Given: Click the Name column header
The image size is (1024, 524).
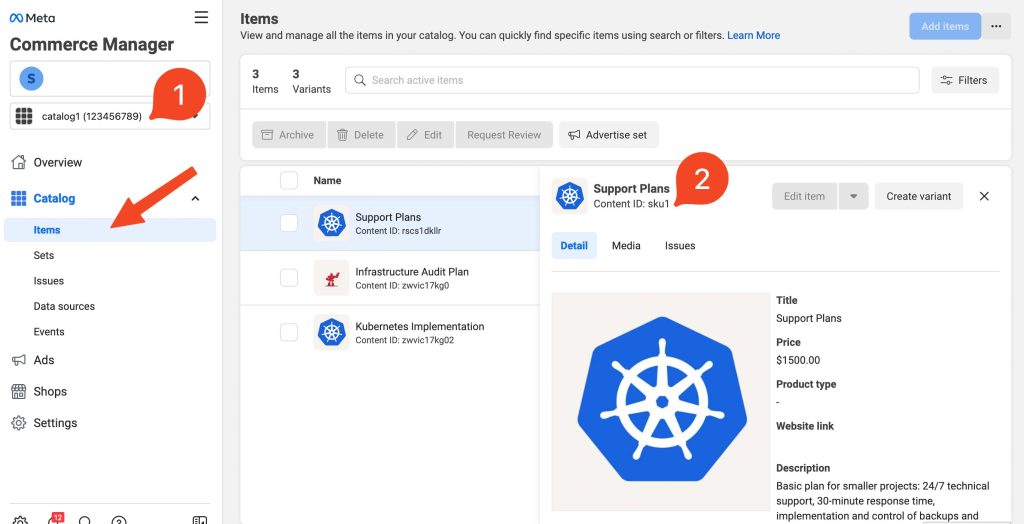Looking at the screenshot, I should 327,180.
